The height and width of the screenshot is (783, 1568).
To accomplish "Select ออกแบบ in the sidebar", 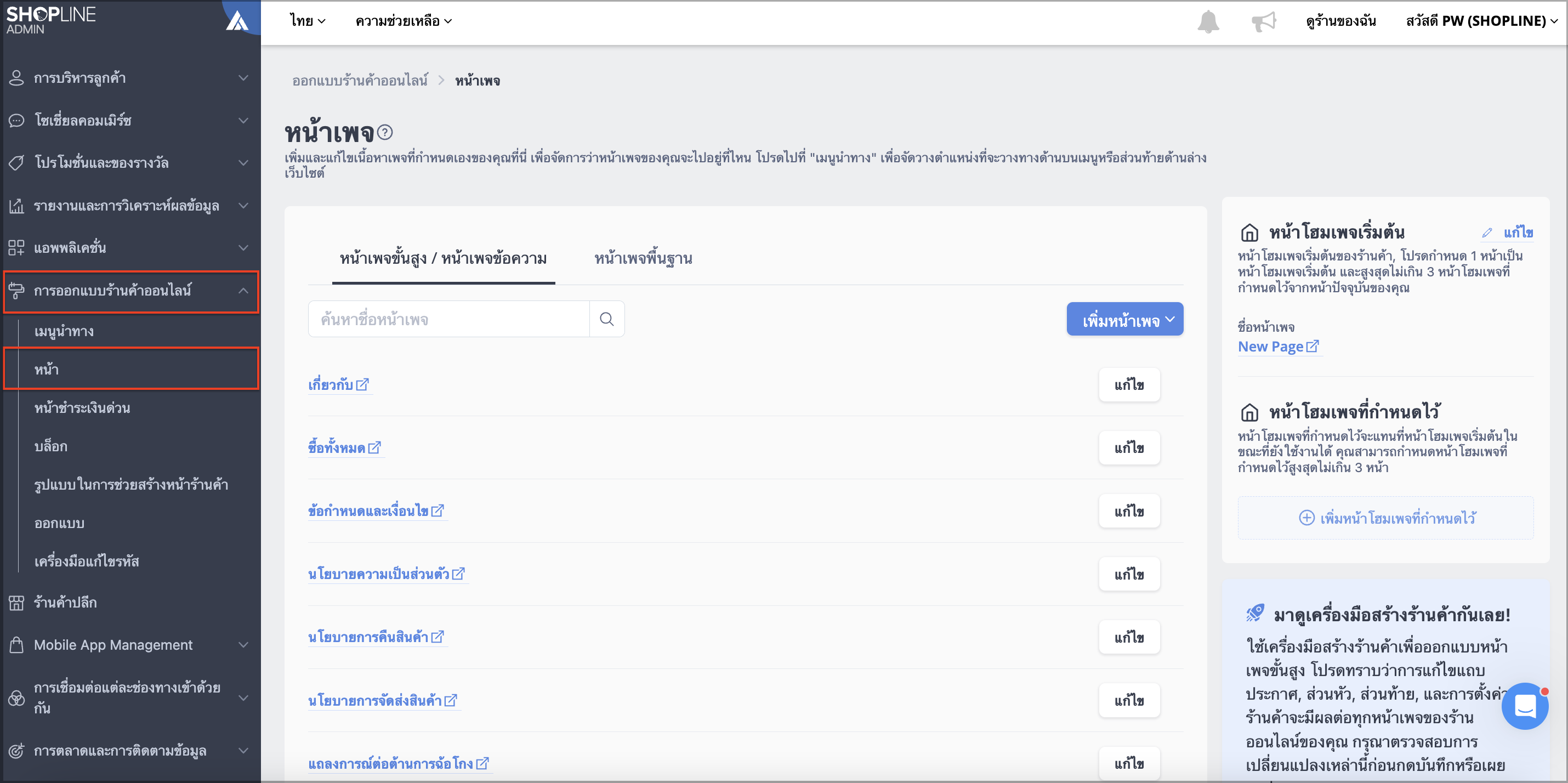I will 59,523.
